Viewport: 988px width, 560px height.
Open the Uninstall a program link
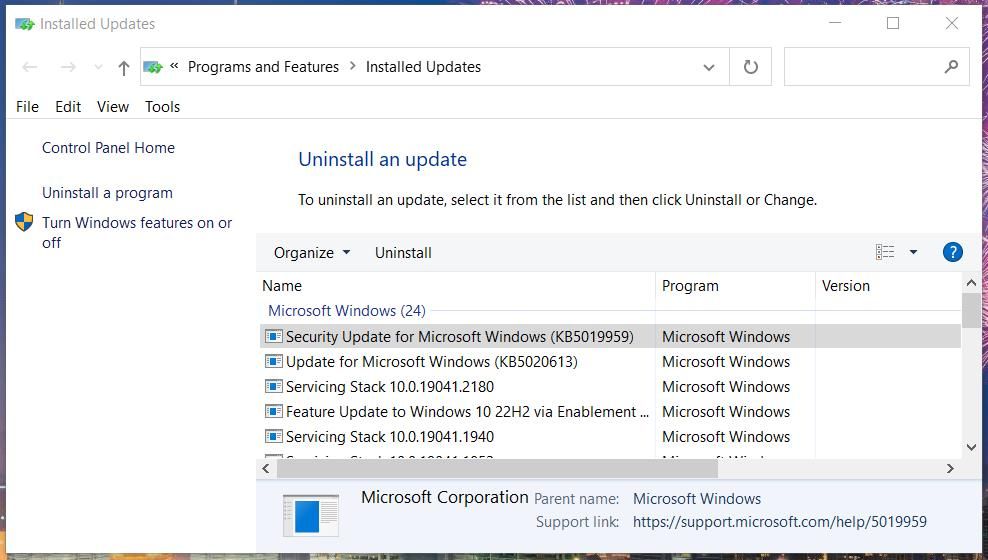click(107, 193)
